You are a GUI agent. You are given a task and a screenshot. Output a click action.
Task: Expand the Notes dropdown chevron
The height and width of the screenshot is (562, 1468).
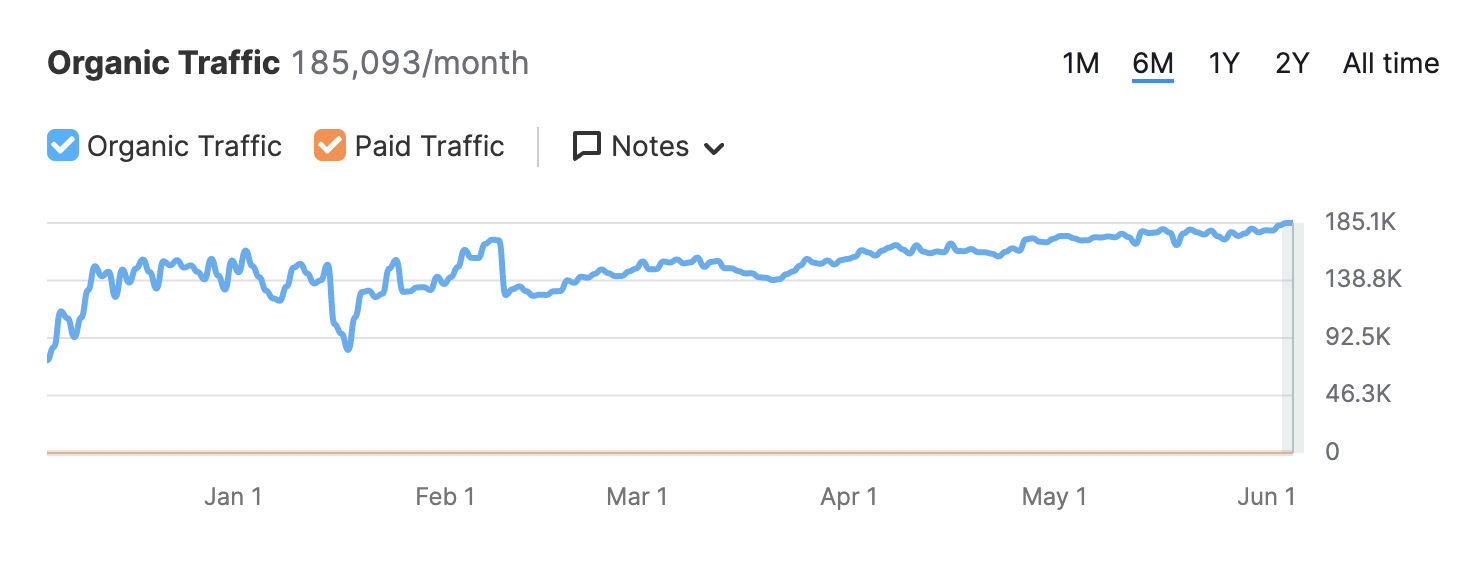coord(714,148)
